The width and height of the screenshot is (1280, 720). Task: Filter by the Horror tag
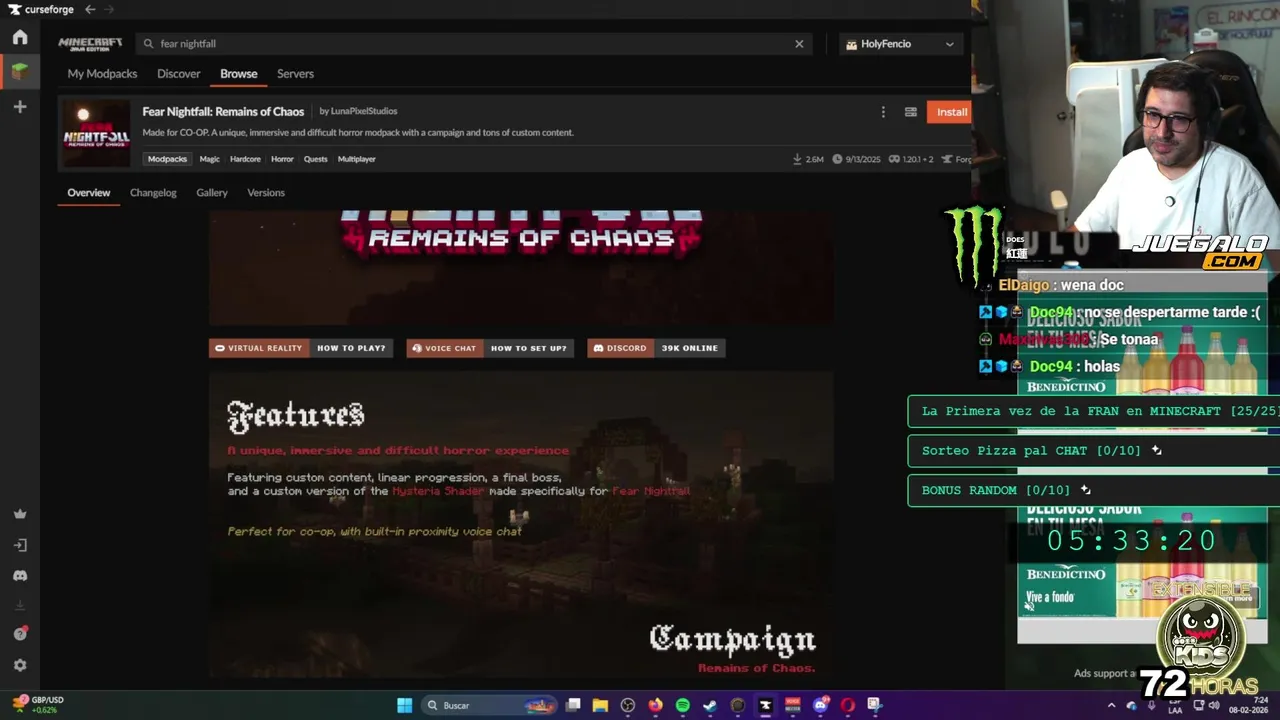[x=282, y=159]
